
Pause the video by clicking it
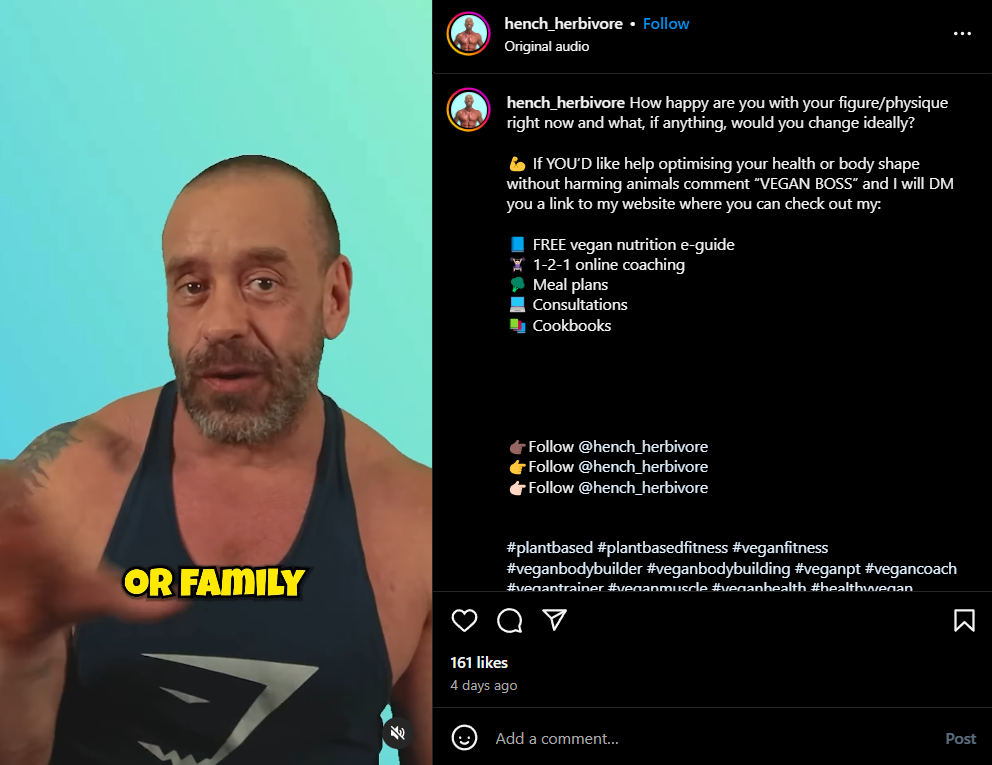pos(216,382)
